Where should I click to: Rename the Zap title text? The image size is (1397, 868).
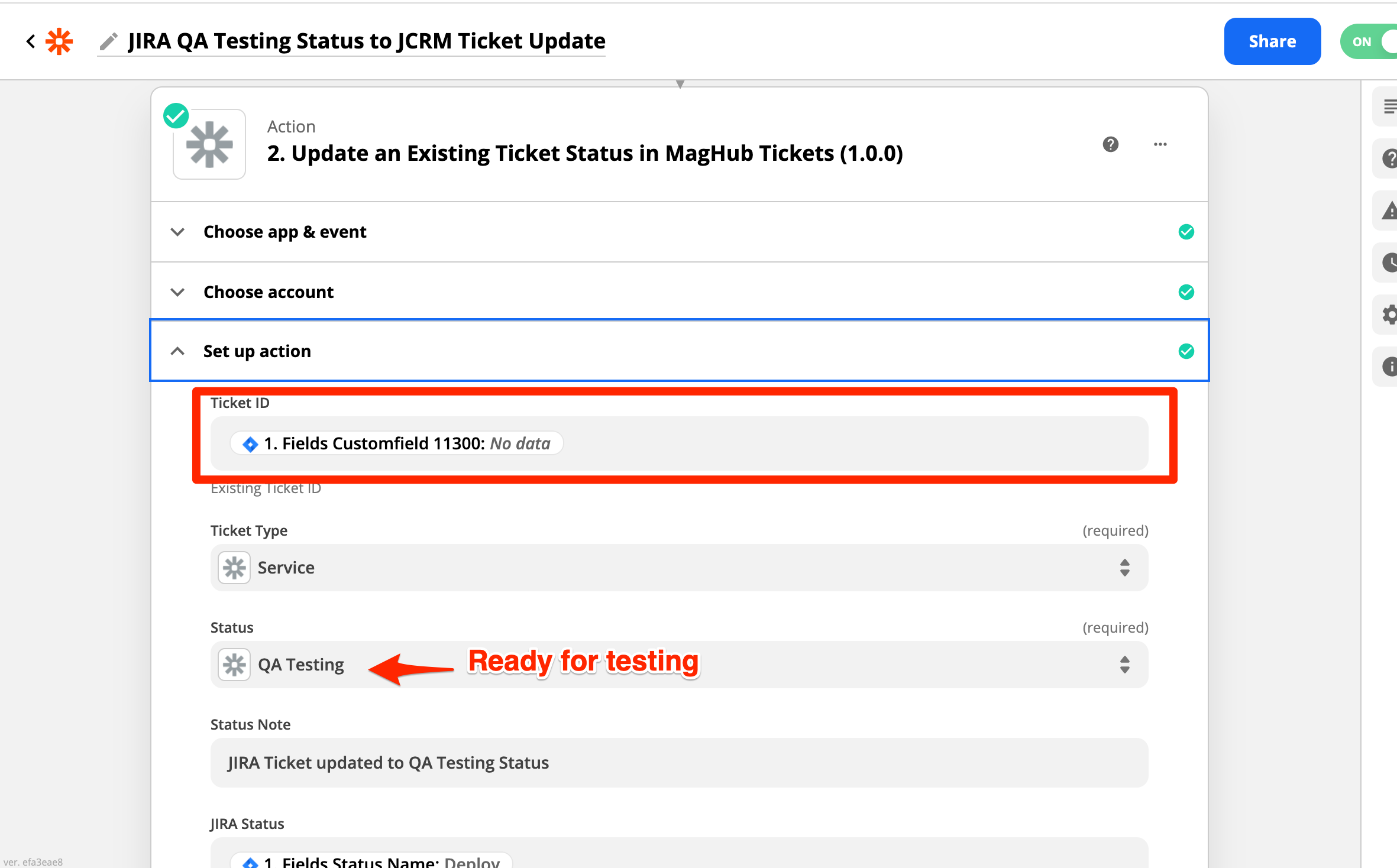[367, 41]
